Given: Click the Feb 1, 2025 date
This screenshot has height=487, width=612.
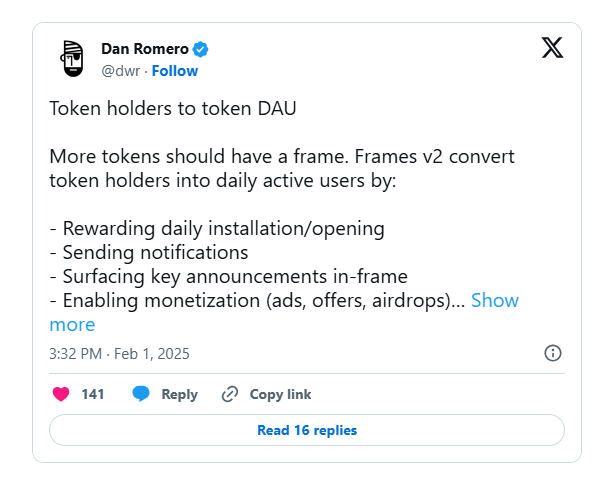Looking at the screenshot, I should 150,354.
